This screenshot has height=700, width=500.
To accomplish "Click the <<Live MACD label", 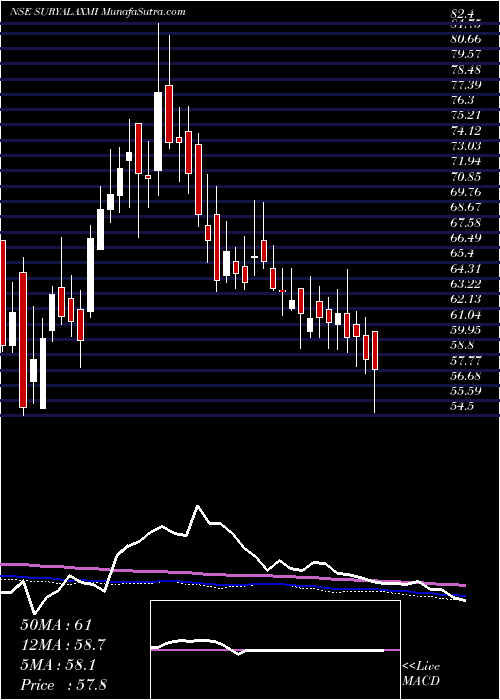I will pyautogui.click(x=421, y=673).
